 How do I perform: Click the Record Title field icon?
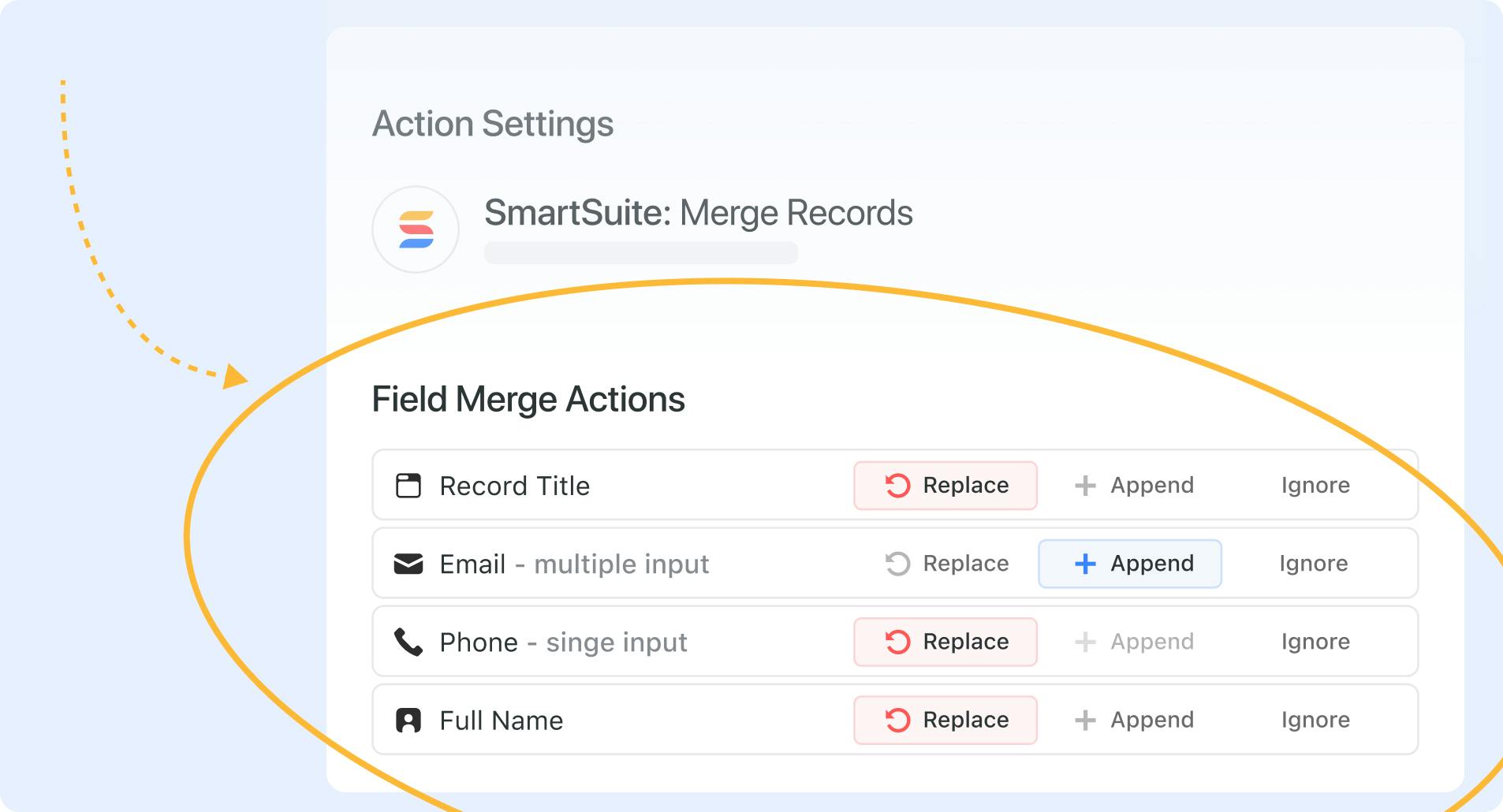[408, 486]
